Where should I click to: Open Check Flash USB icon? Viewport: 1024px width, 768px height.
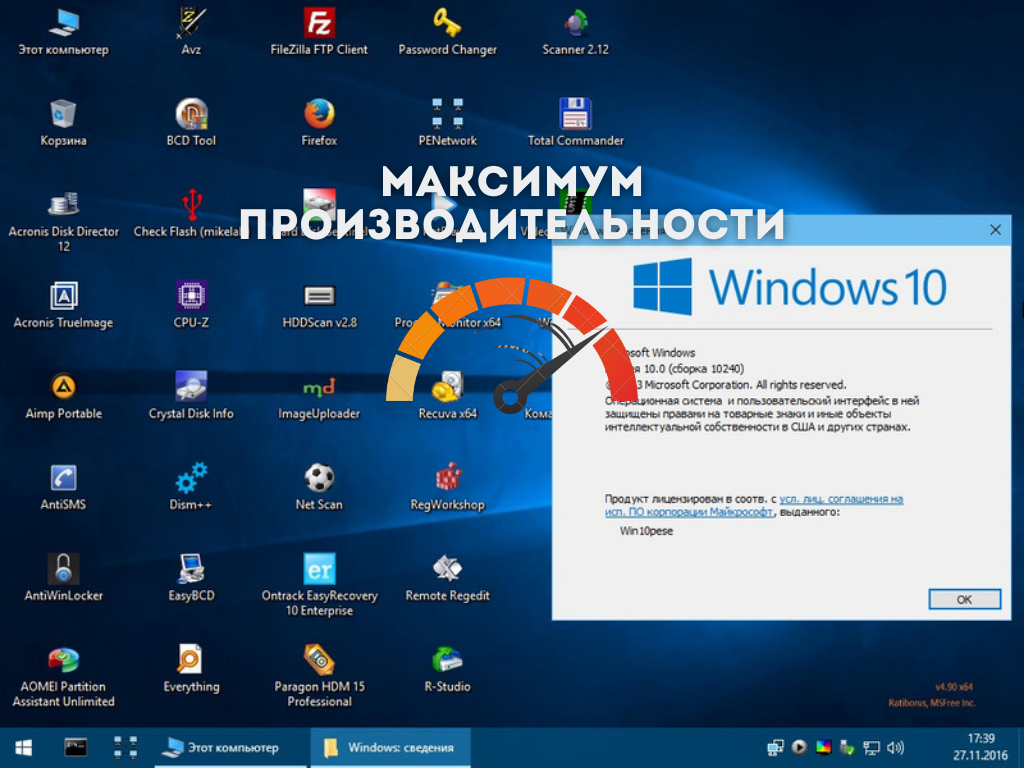[x=191, y=214]
